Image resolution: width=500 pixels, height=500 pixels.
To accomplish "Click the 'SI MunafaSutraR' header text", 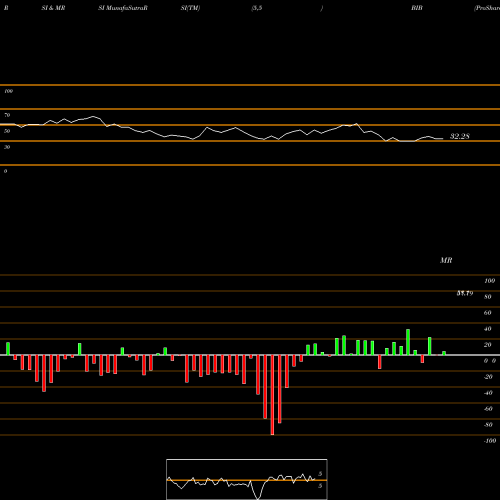I will (123, 8).
